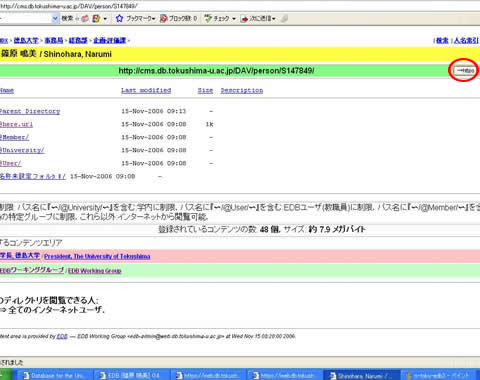Open 企画評価課 breadcrumb link
Viewport: 480px width, 380px height.
(110, 40)
